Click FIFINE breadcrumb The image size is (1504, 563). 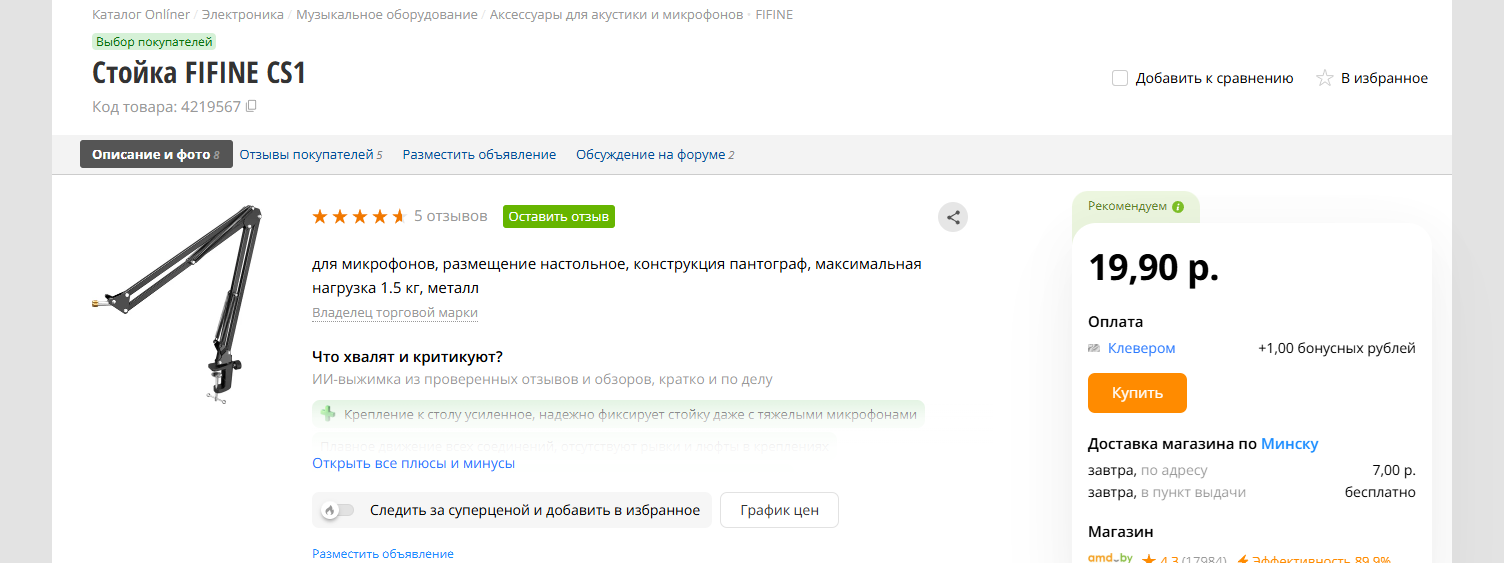click(x=774, y=15)
